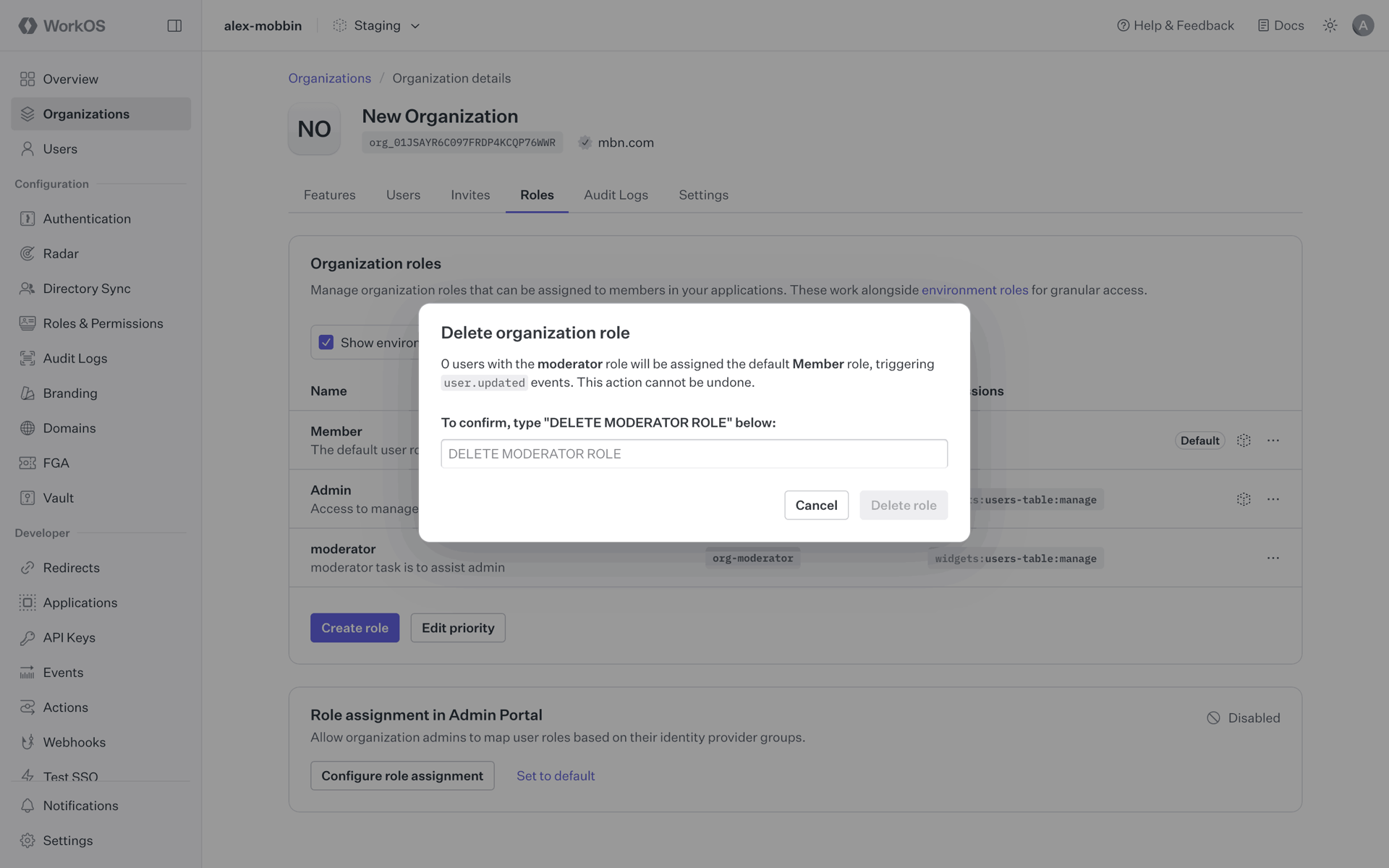This screenshot has width=1389, height=868.
Task: Click the Create role button
Action: tap(354, 628)
